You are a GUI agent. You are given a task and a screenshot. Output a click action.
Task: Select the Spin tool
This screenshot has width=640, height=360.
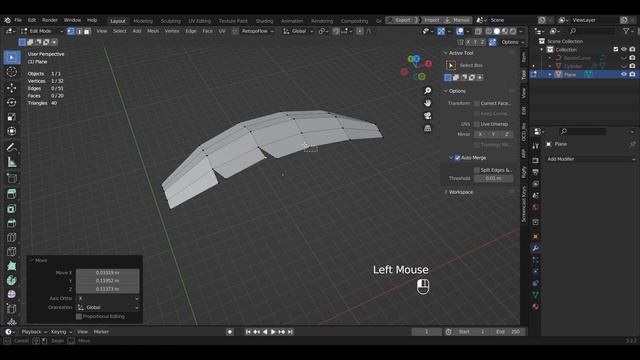(12, 280)
